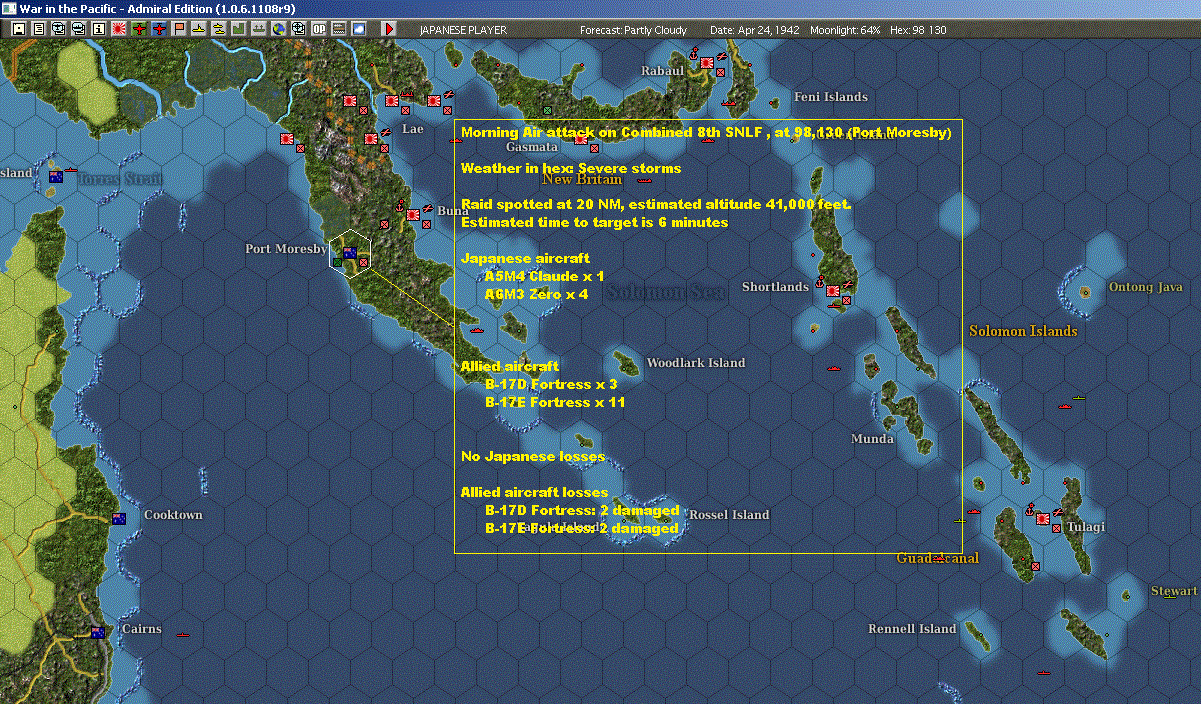Click the OP toolbar button

click(x=319, y=29)
